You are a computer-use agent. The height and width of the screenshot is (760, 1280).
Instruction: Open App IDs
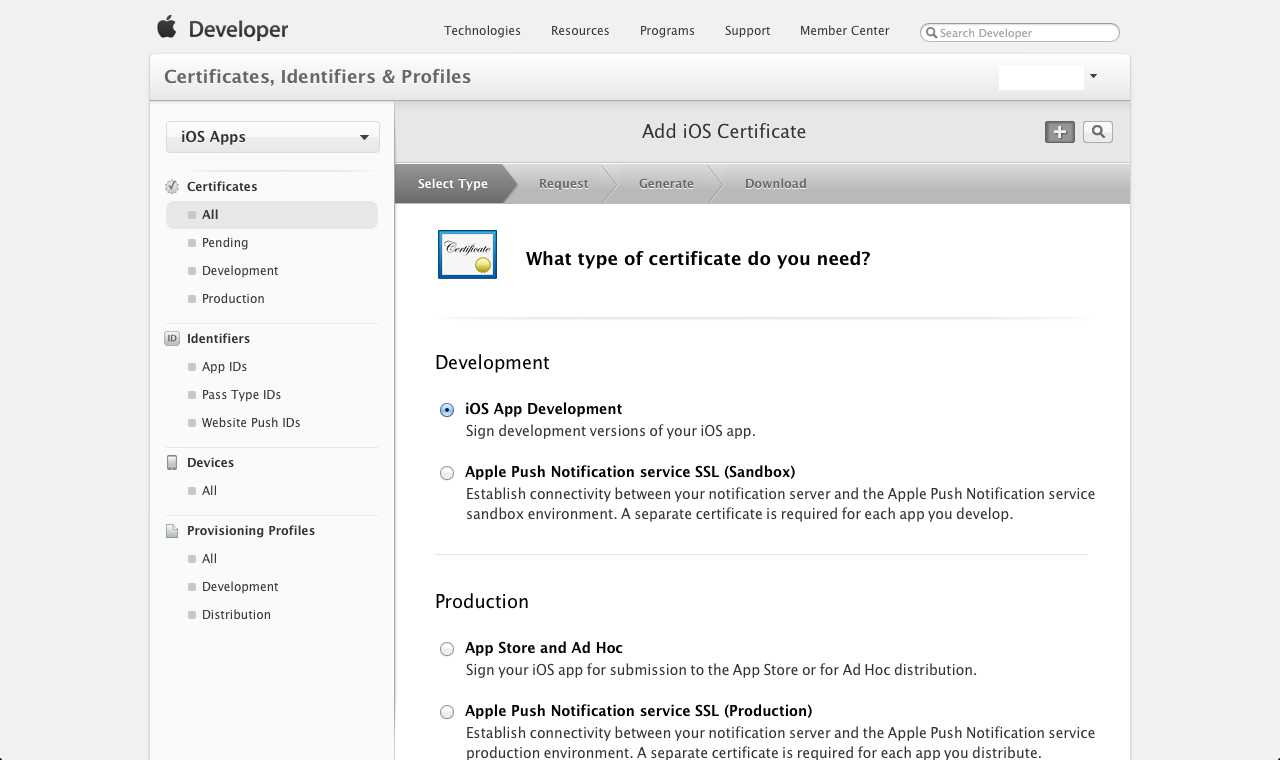click(224, 367)
